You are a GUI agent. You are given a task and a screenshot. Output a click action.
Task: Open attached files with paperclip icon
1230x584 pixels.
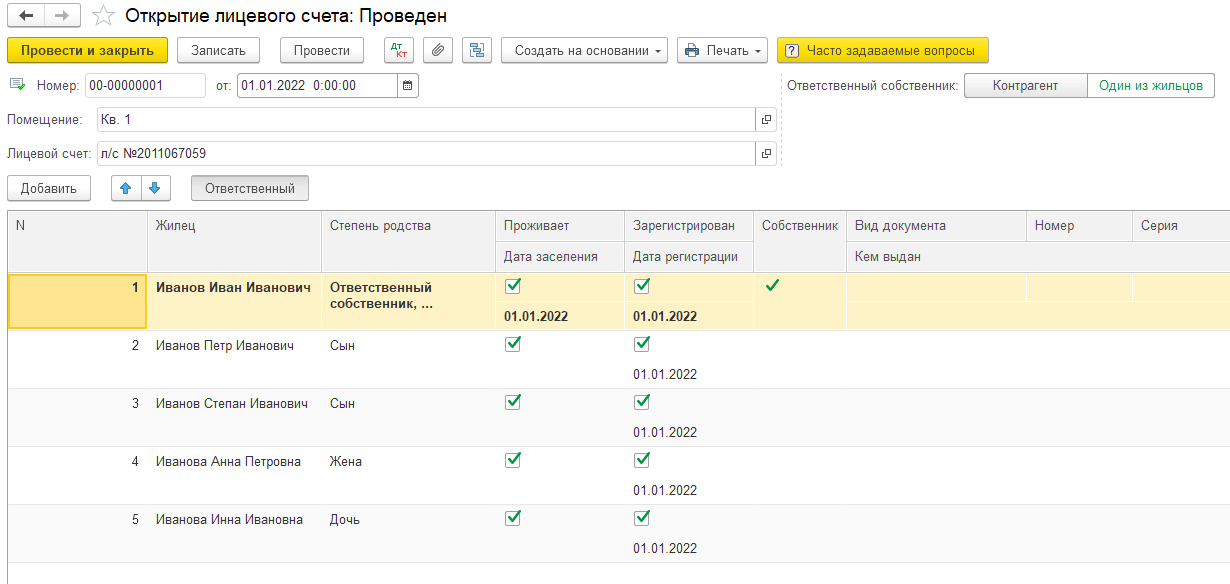[x=438, y=50]
